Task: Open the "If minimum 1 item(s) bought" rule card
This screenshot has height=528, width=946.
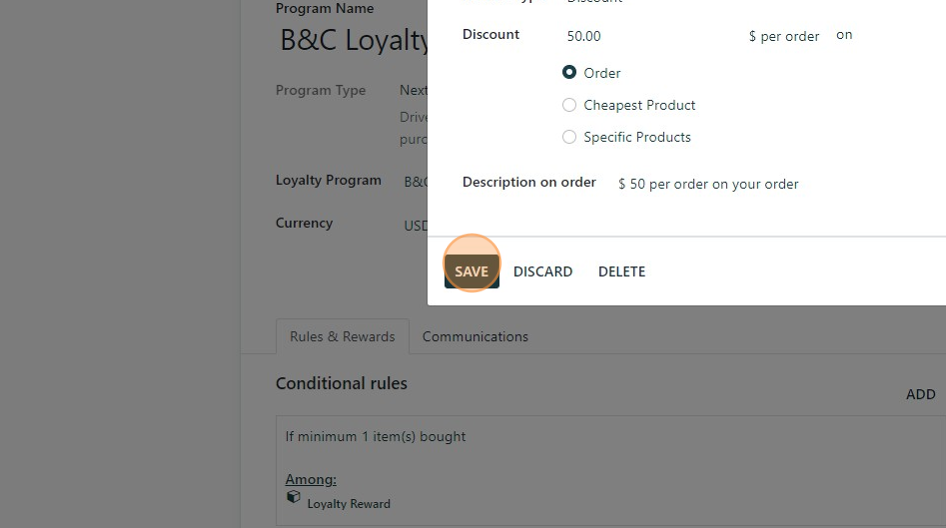Action: pyautogui.click(x=610, y=437)
